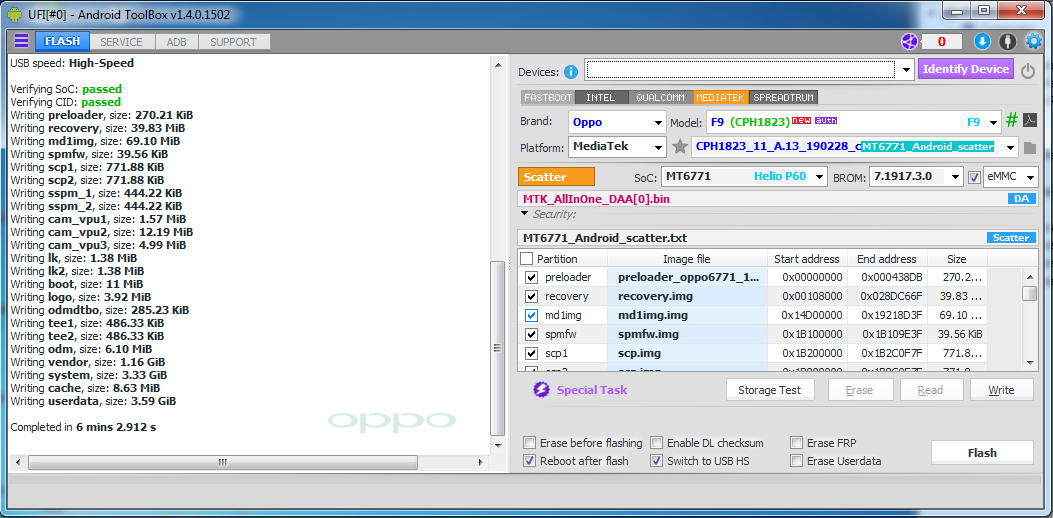The image size is (1053, 518).
Task: Disable Reboot after flash
Action: (x=530, y=461)
